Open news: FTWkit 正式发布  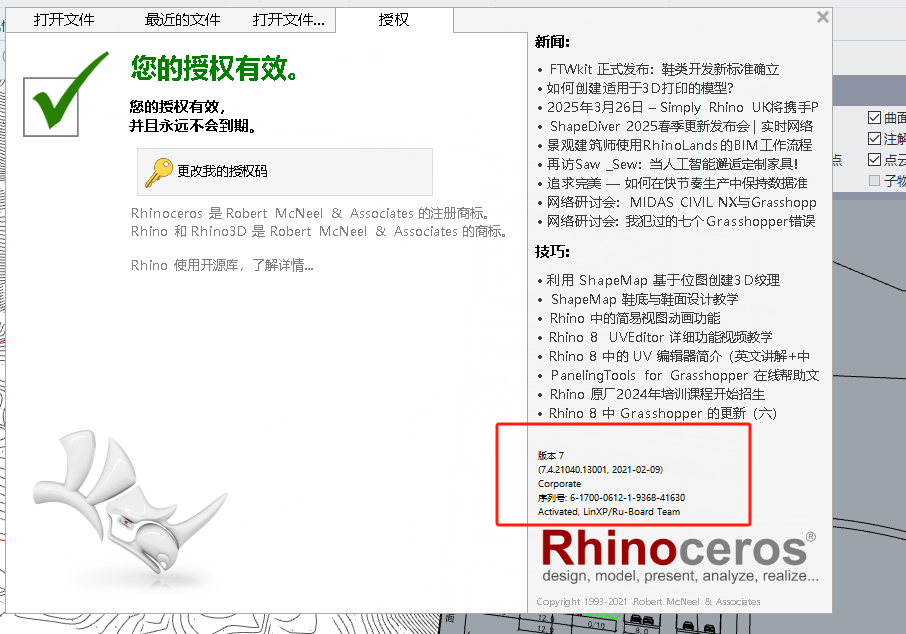664,69
